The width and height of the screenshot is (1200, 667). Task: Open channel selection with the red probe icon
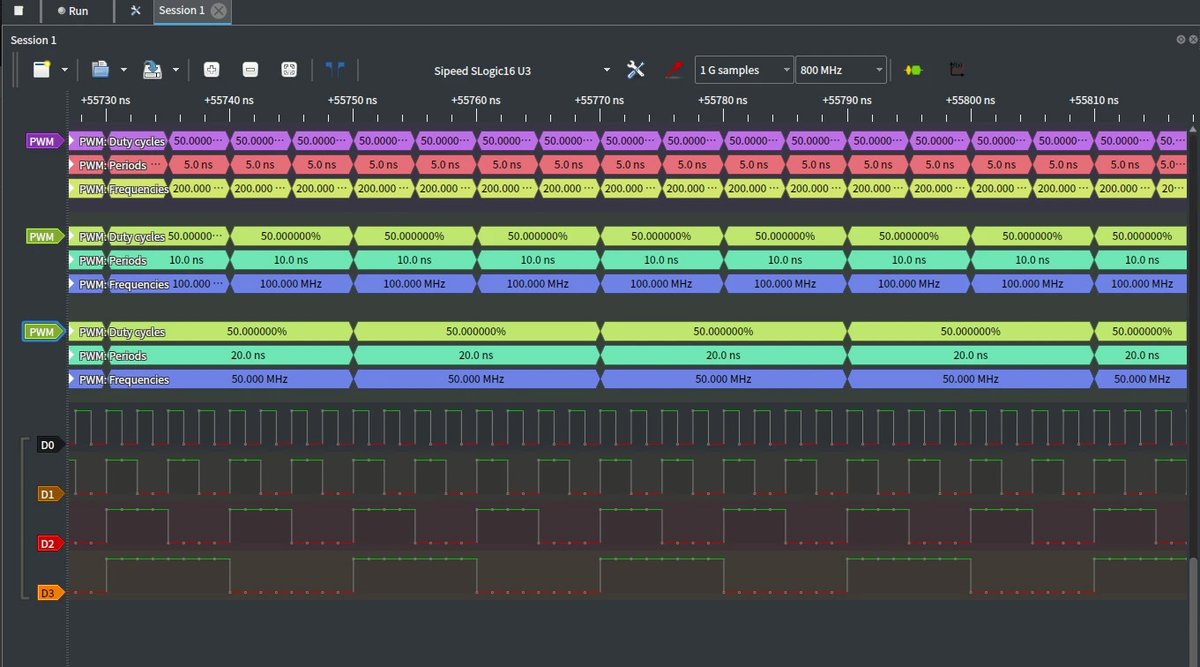[x=673, y=70]
